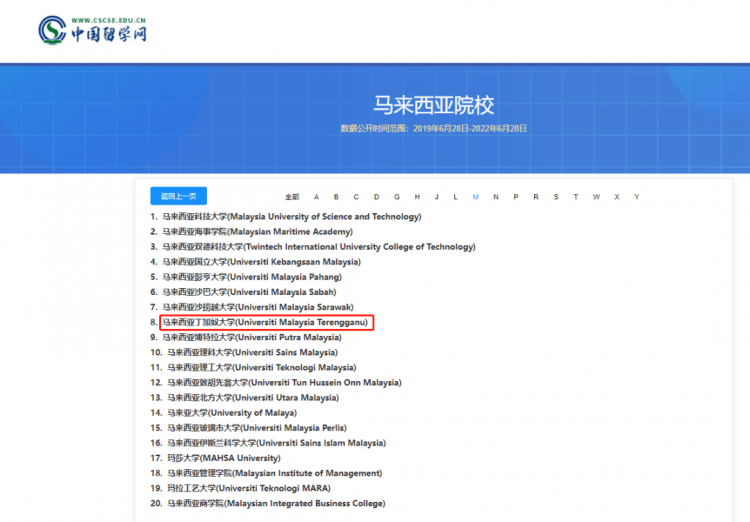This screenshot has width=750, height=522.
Task: Select the highlighted letter M tab
Action: point(475,197)
